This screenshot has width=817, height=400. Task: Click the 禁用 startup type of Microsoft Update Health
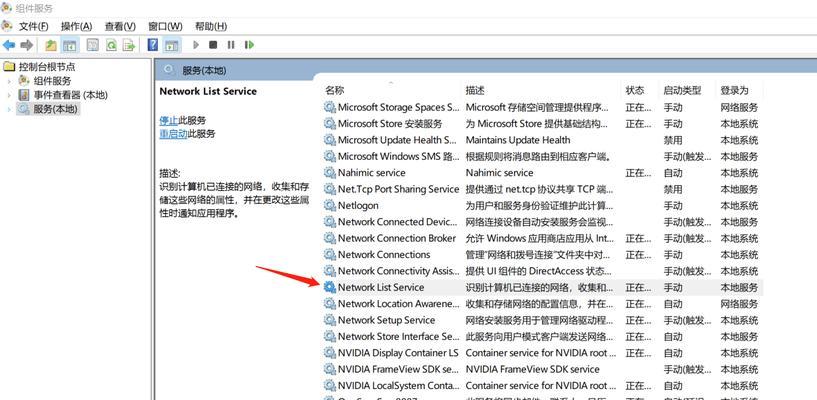pos(673,140)
